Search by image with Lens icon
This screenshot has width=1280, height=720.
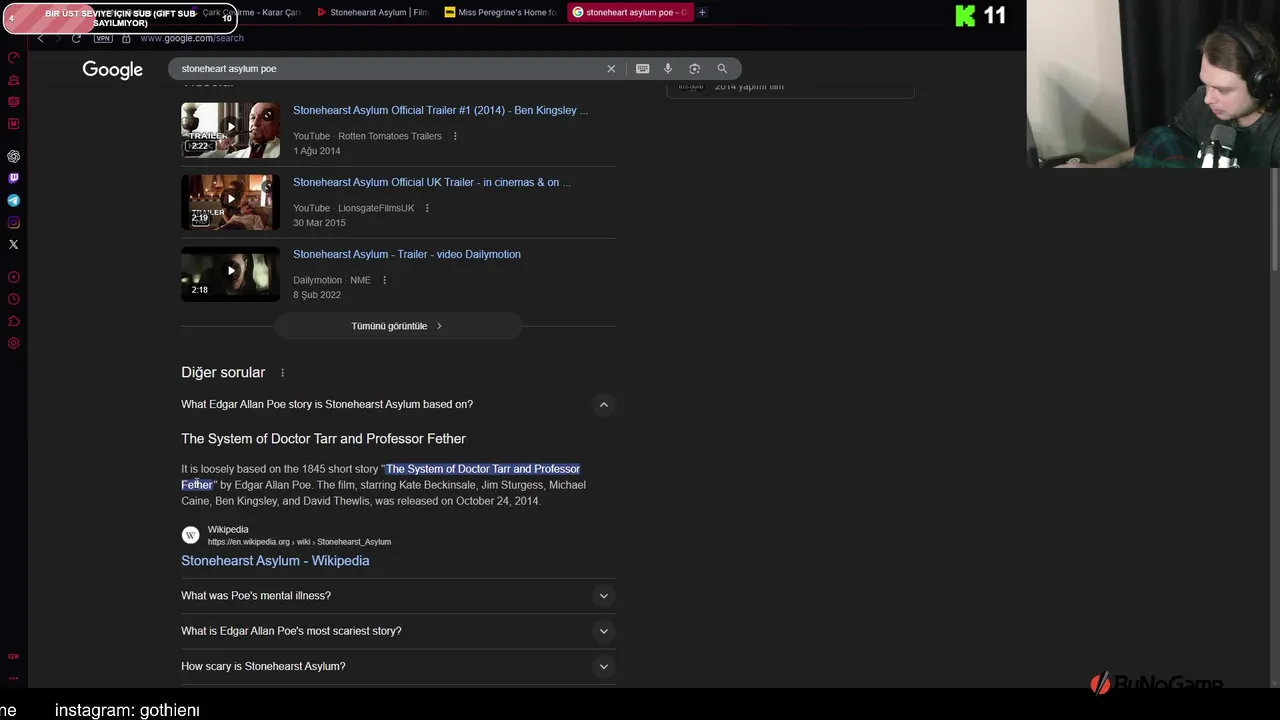point(694,69)
